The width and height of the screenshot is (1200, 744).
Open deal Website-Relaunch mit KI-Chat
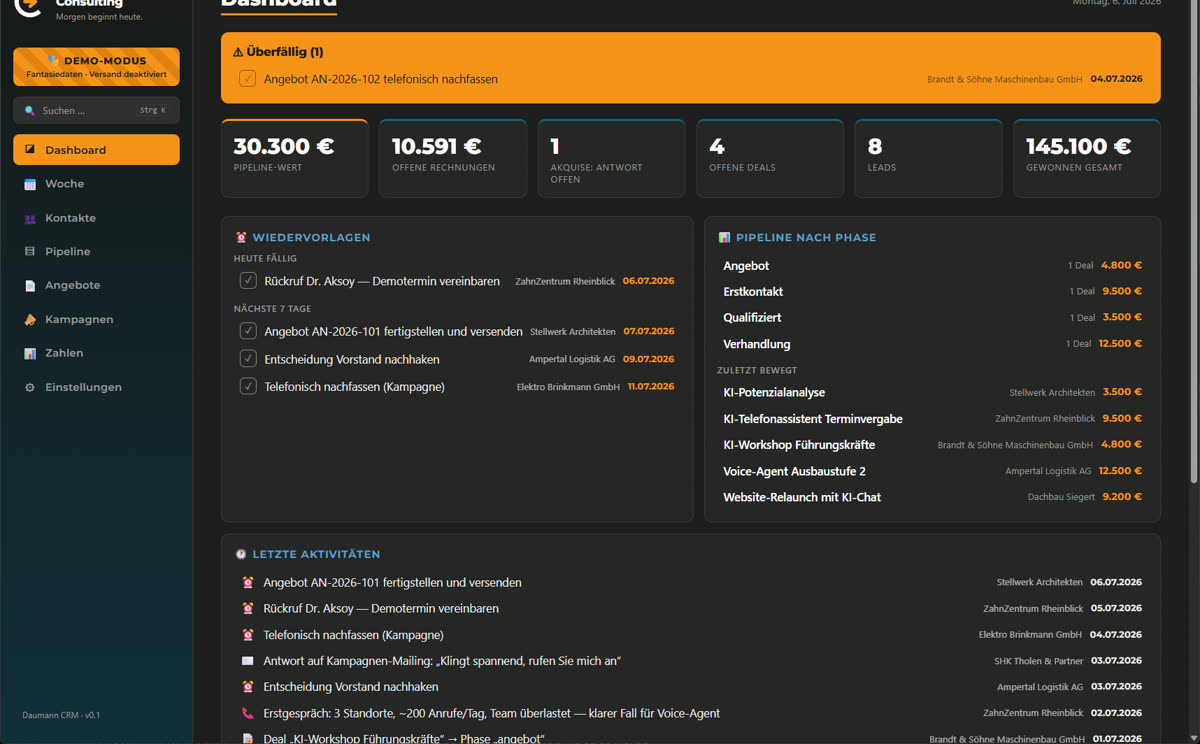[x=932, y=497]
